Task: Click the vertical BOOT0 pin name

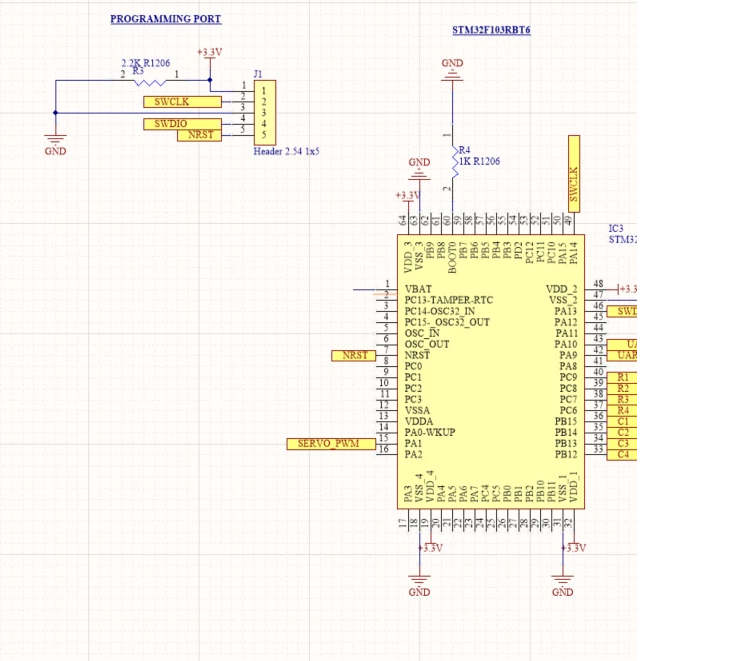Action: pos(452,258)
